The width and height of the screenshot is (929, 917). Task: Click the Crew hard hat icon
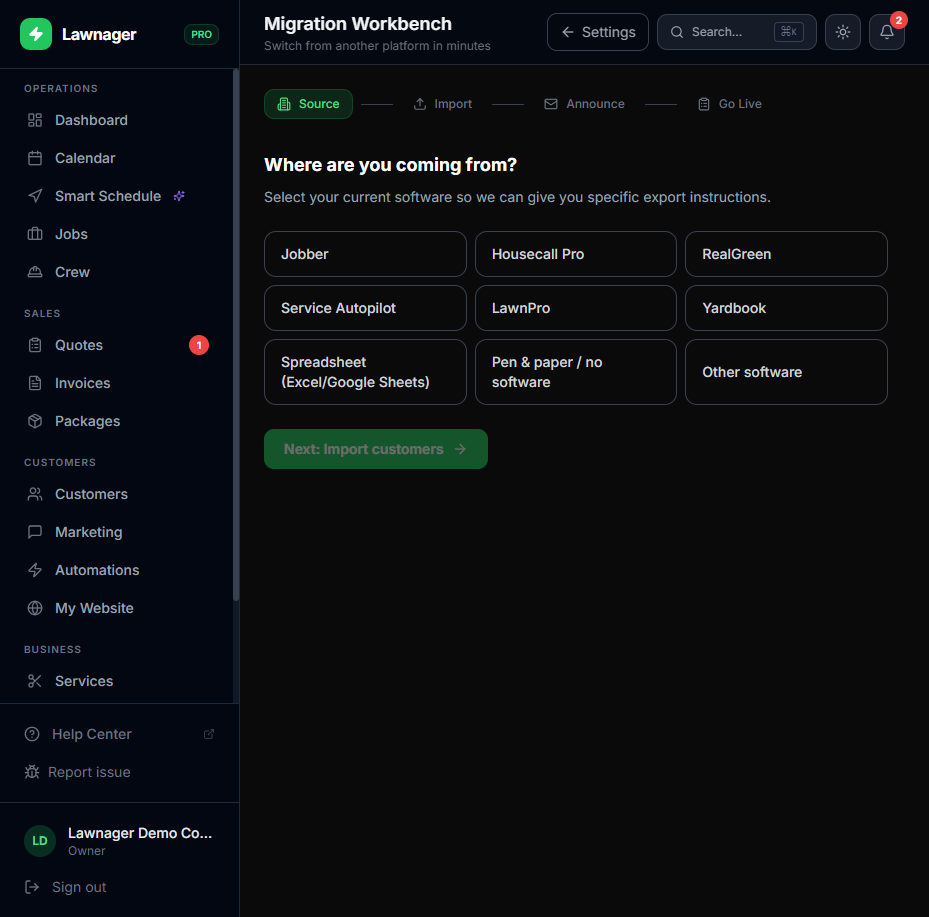pyautogui.click(x=35, y=272)
